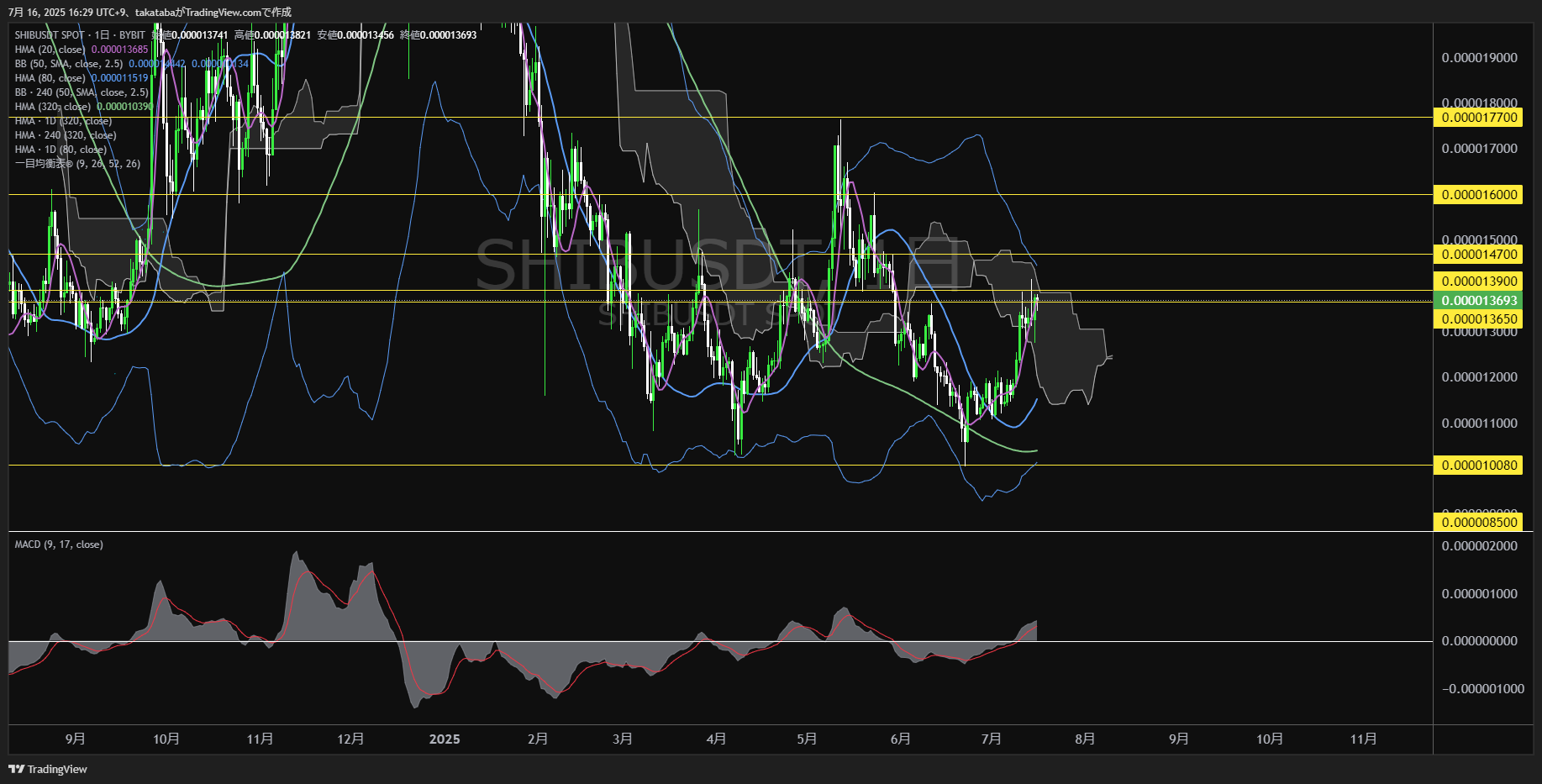Click the 0.000010080 price label
Image resolution: width=1542 pixels, height=784 pixels.
click(1480, 466)
